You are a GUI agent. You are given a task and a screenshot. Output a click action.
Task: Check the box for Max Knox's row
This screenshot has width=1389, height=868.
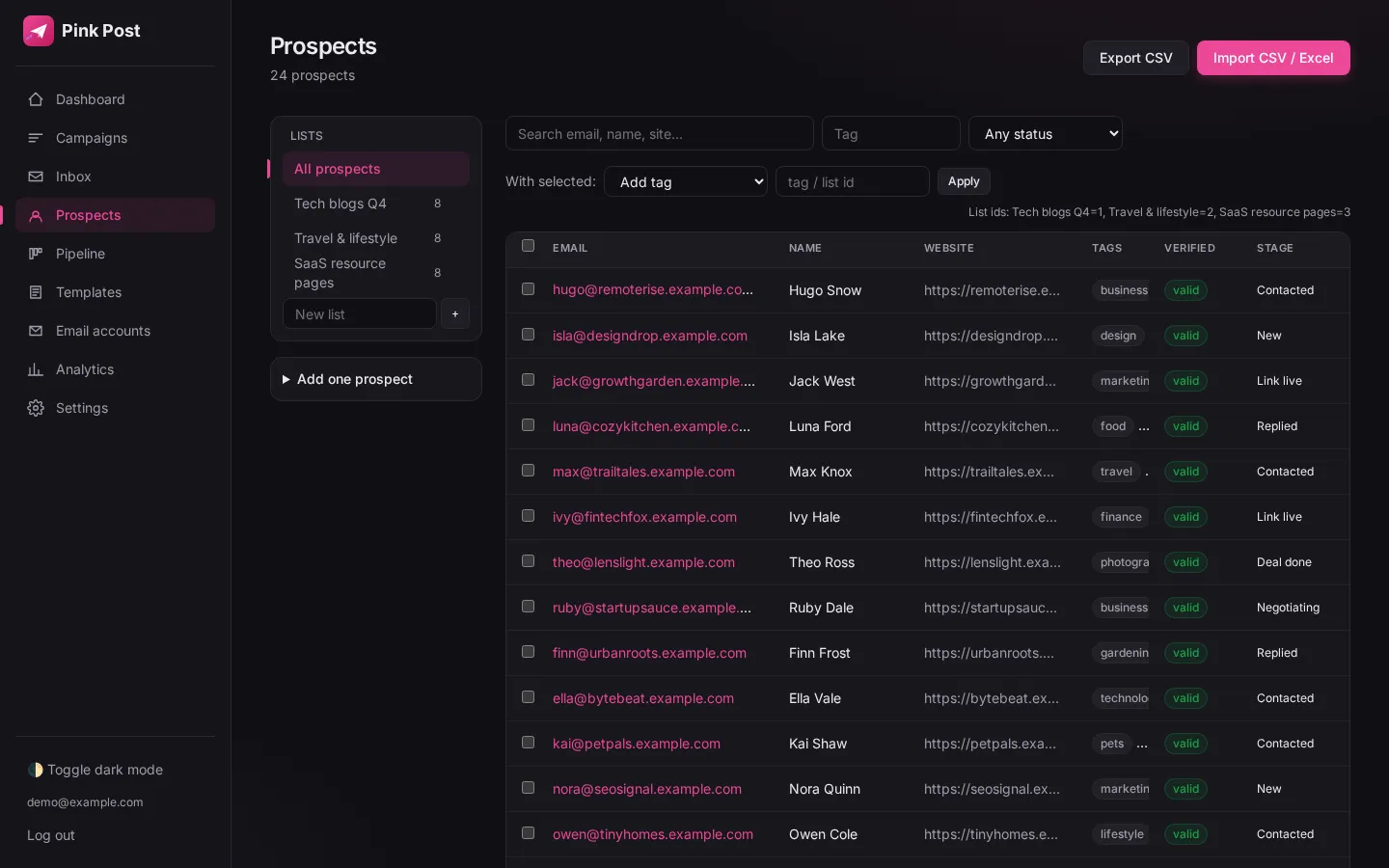tap(528, 471)
